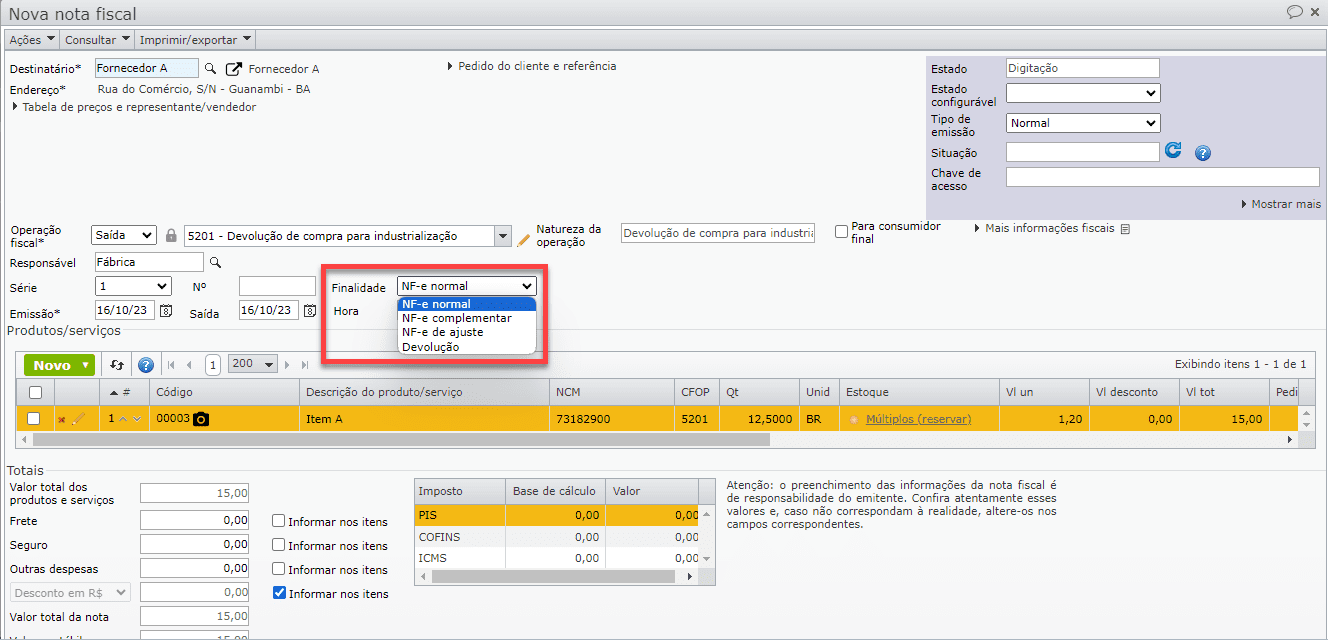Enable Informar nos itens for Outras despesas
1328x640 pixels.
279,569
